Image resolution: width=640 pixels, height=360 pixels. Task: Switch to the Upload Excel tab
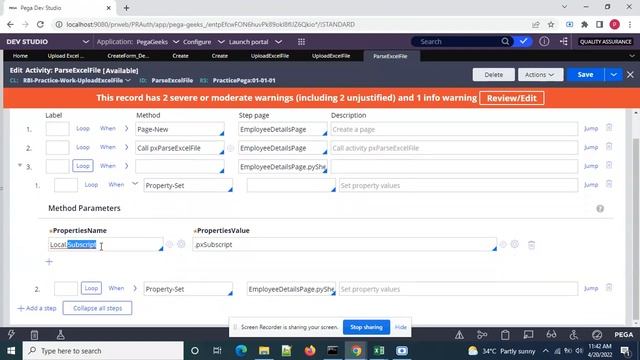pos(65,56)
